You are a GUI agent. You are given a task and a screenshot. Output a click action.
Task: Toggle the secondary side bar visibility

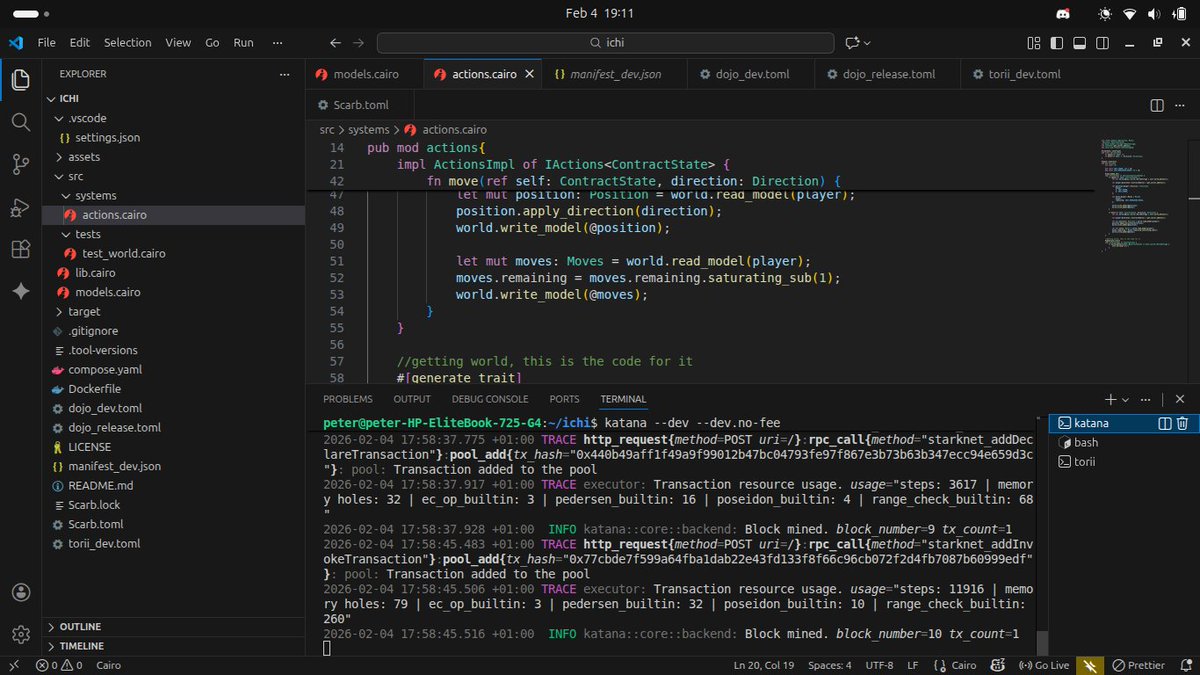pyautogui.click(x=1101, y=43)
